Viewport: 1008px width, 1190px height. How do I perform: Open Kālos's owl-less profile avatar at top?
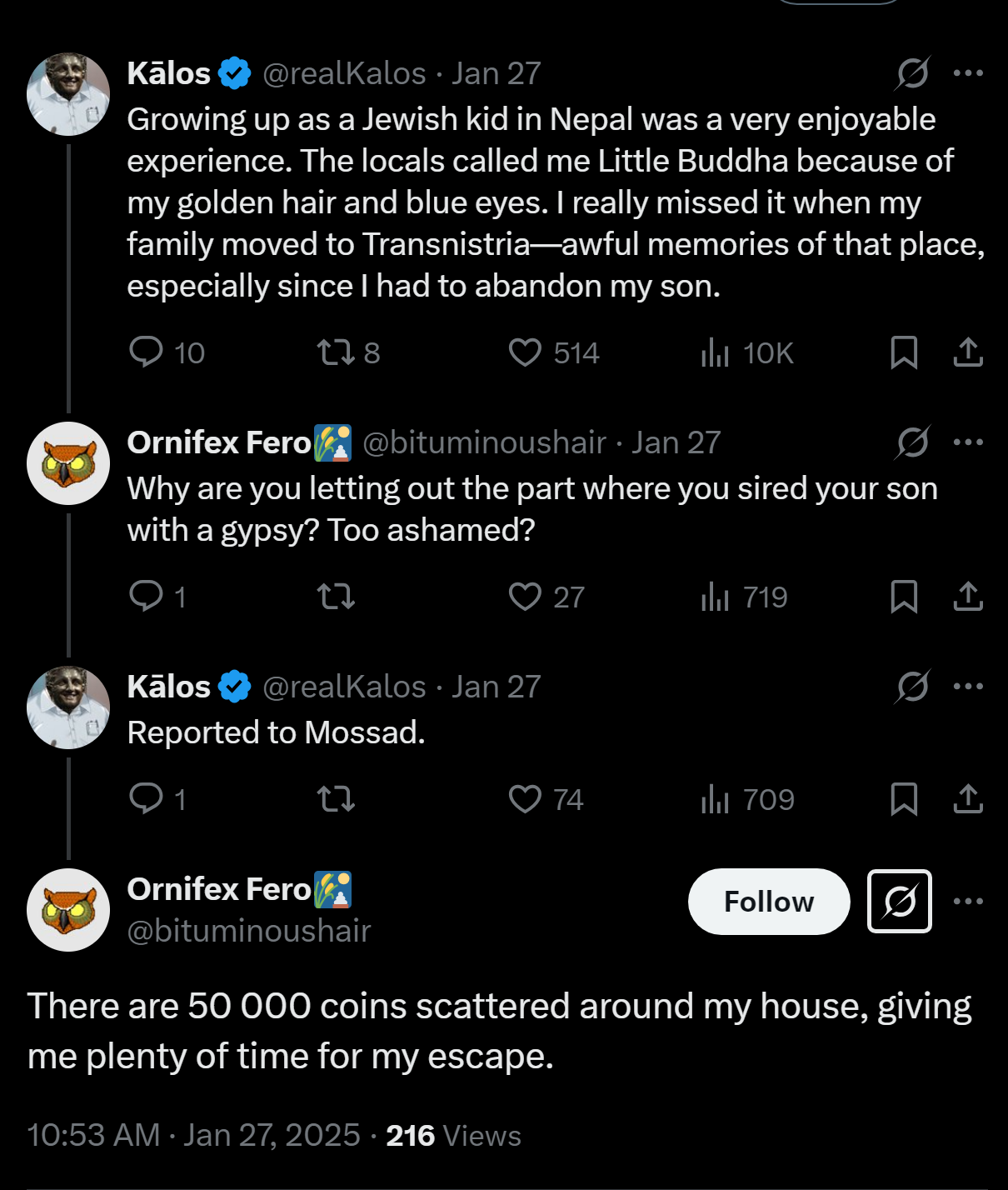pos(68,94)
